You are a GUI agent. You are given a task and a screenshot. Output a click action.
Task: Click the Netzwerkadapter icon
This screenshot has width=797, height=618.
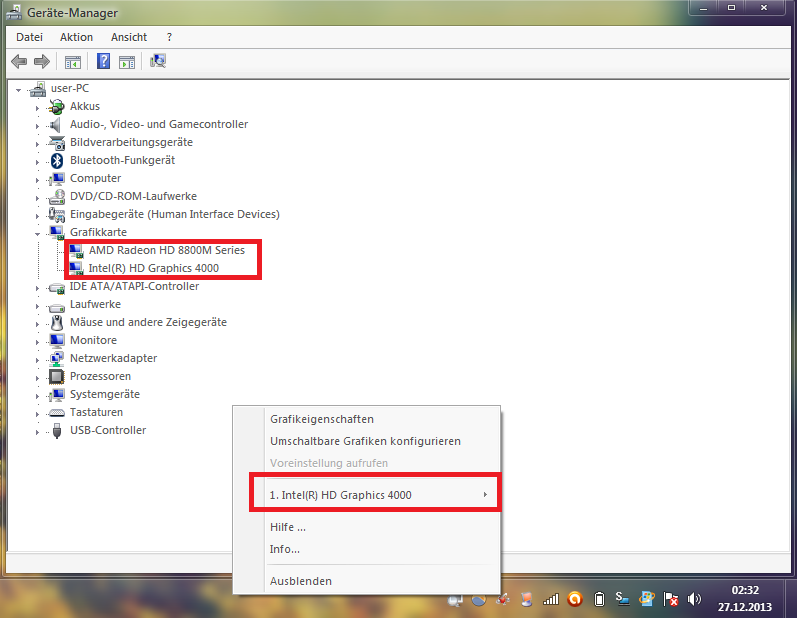(56, 359)
